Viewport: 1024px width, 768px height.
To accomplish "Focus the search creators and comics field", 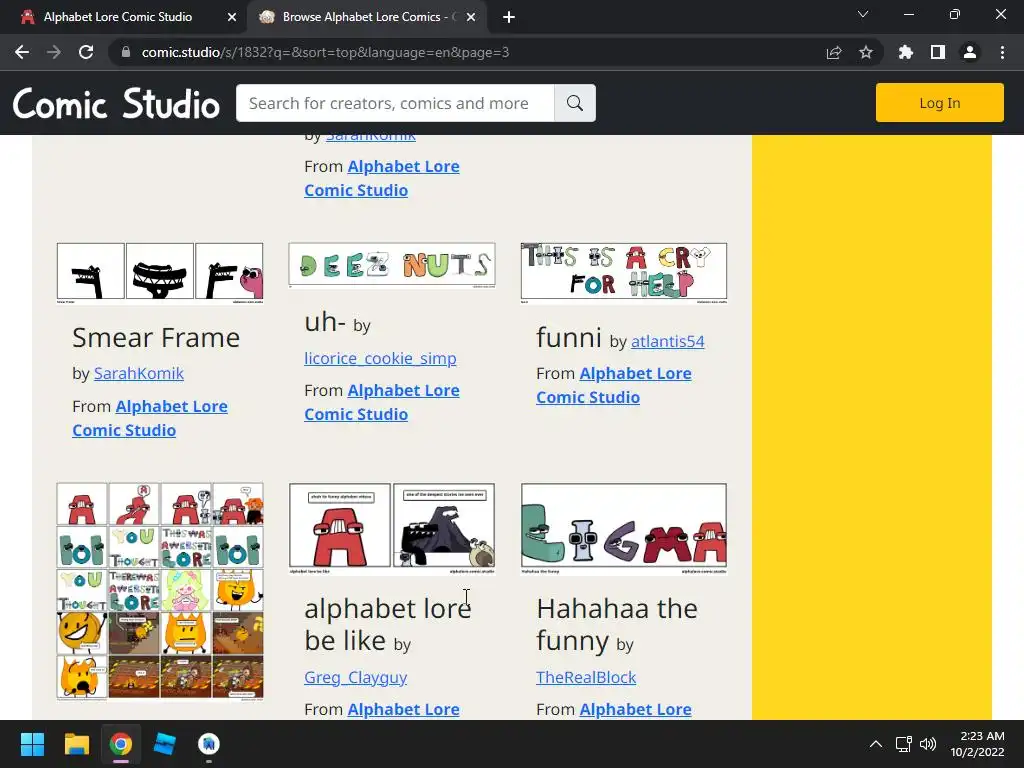I will (x=394, y=103).
